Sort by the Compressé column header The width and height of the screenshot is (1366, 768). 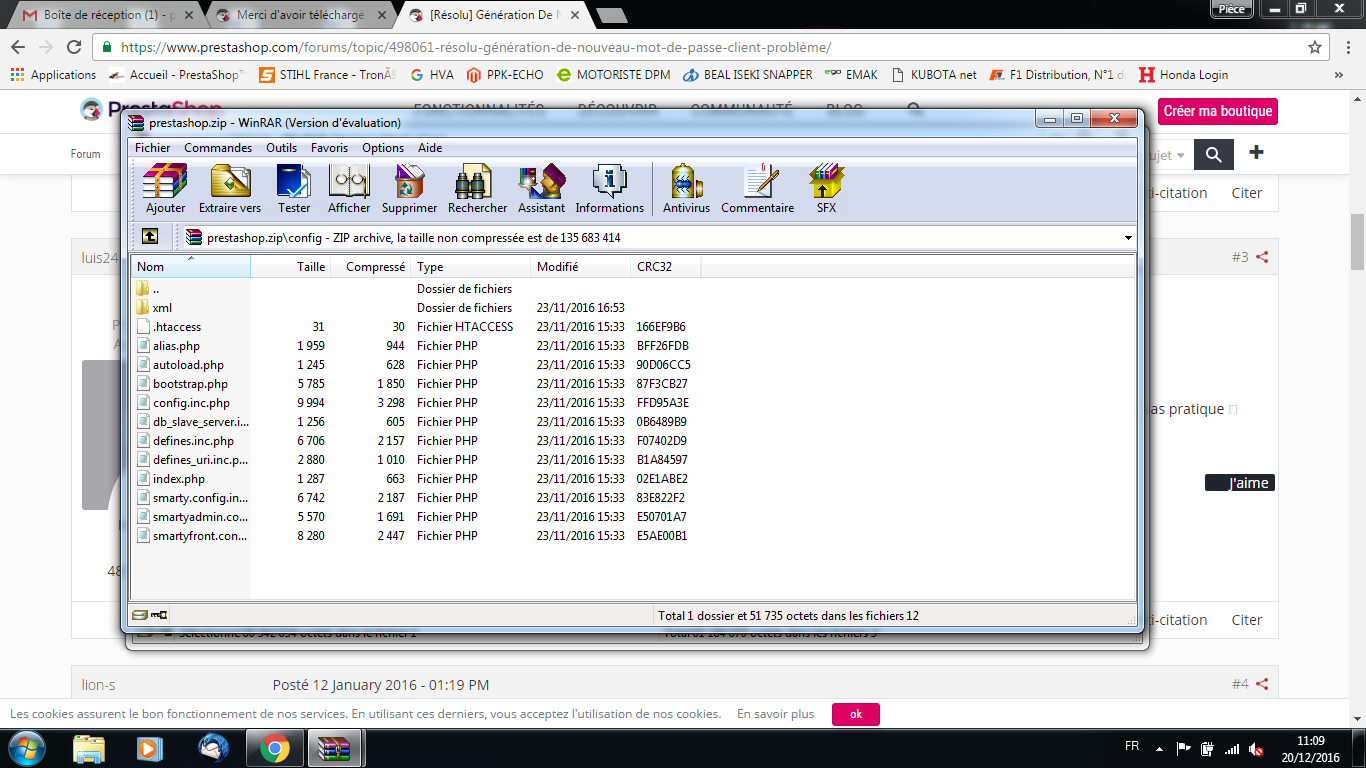pos(370,267)
